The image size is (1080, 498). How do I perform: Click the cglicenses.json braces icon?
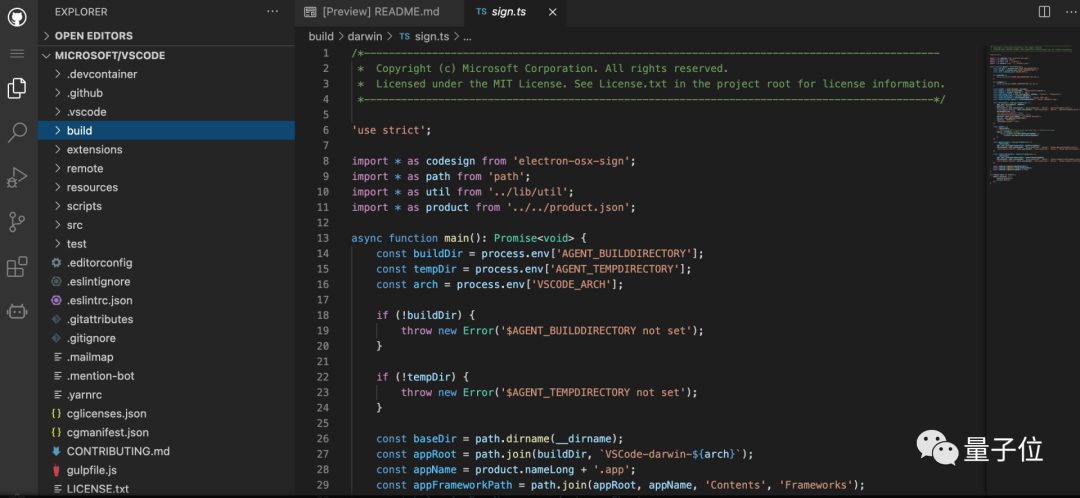pos(56,414)
